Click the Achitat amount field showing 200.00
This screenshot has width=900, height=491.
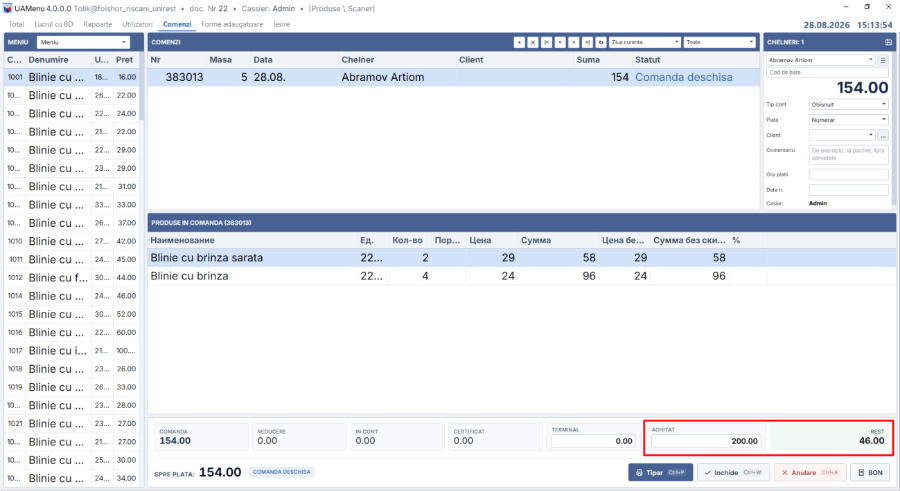(x=706, y=441)
